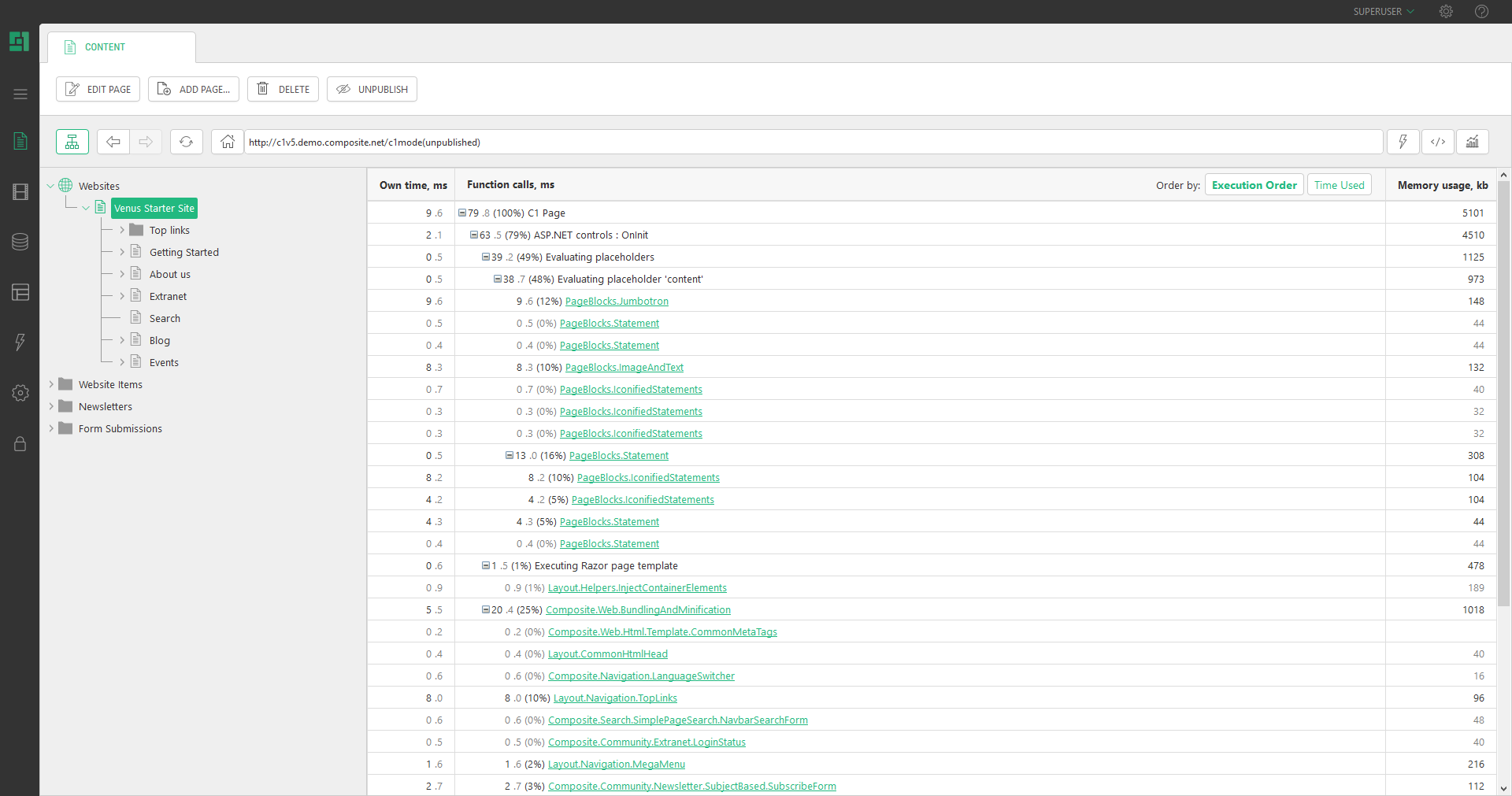The width and height of the screenshot is (1512, 796).
Task: Toggle the sitemap tree panel
Action: coord(72,142)
